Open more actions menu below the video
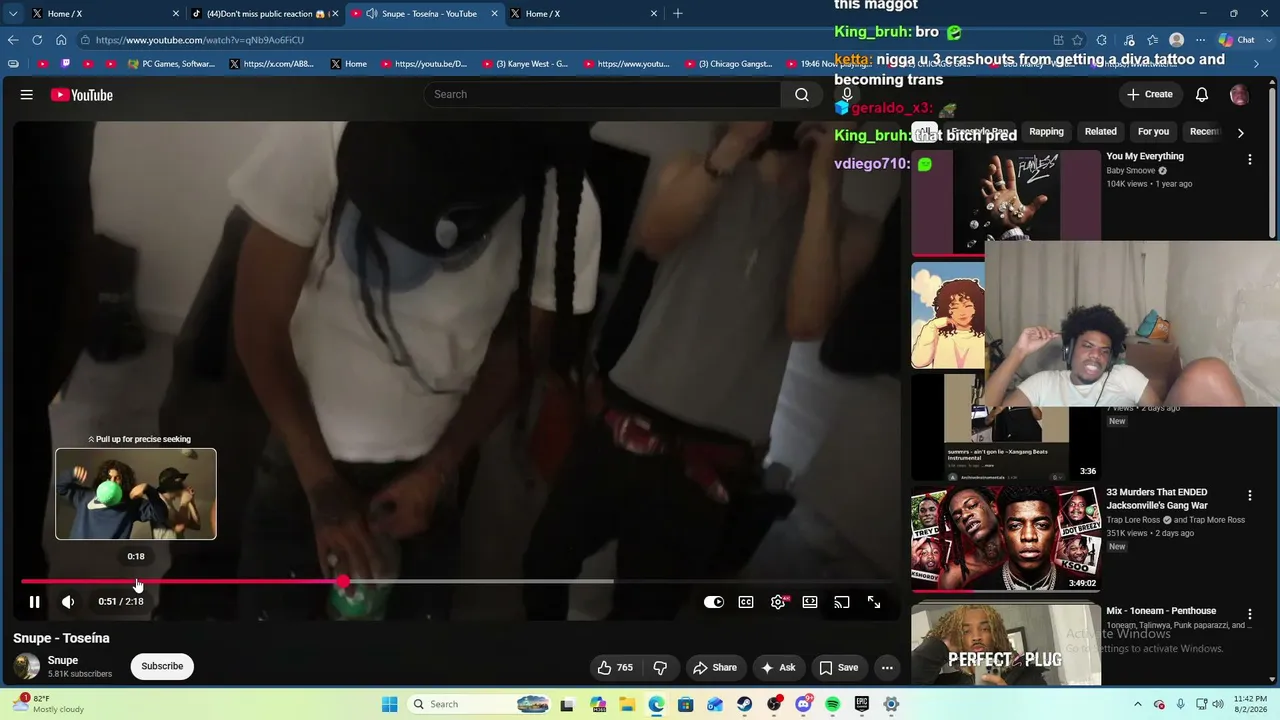Screen dimensions: 1280x720 887,667
